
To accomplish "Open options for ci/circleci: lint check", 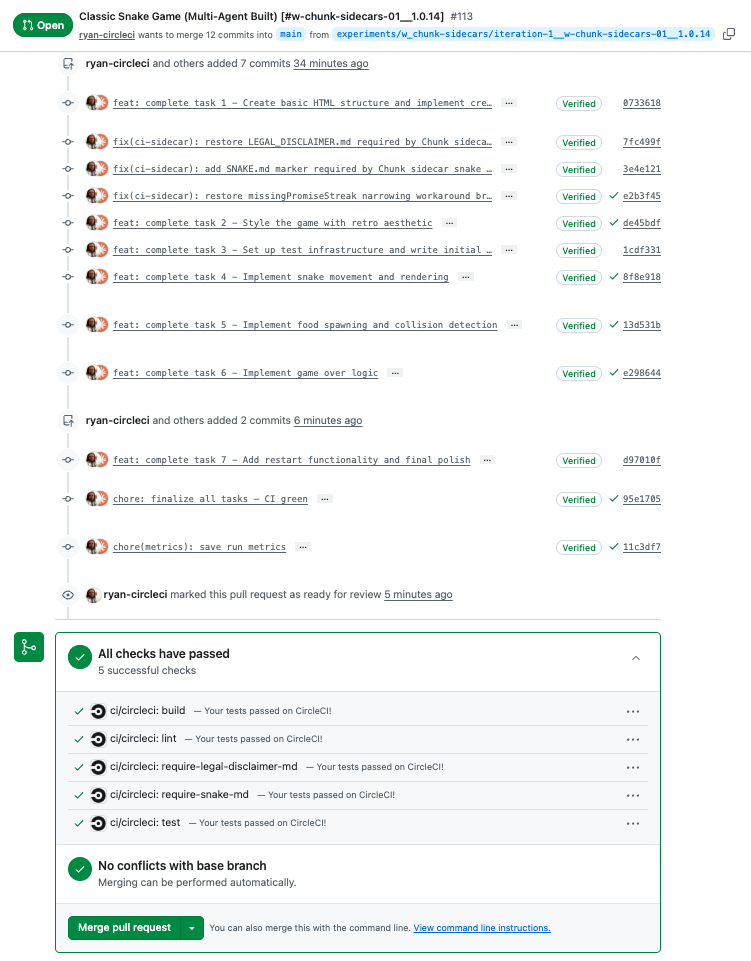I will 633,740.
